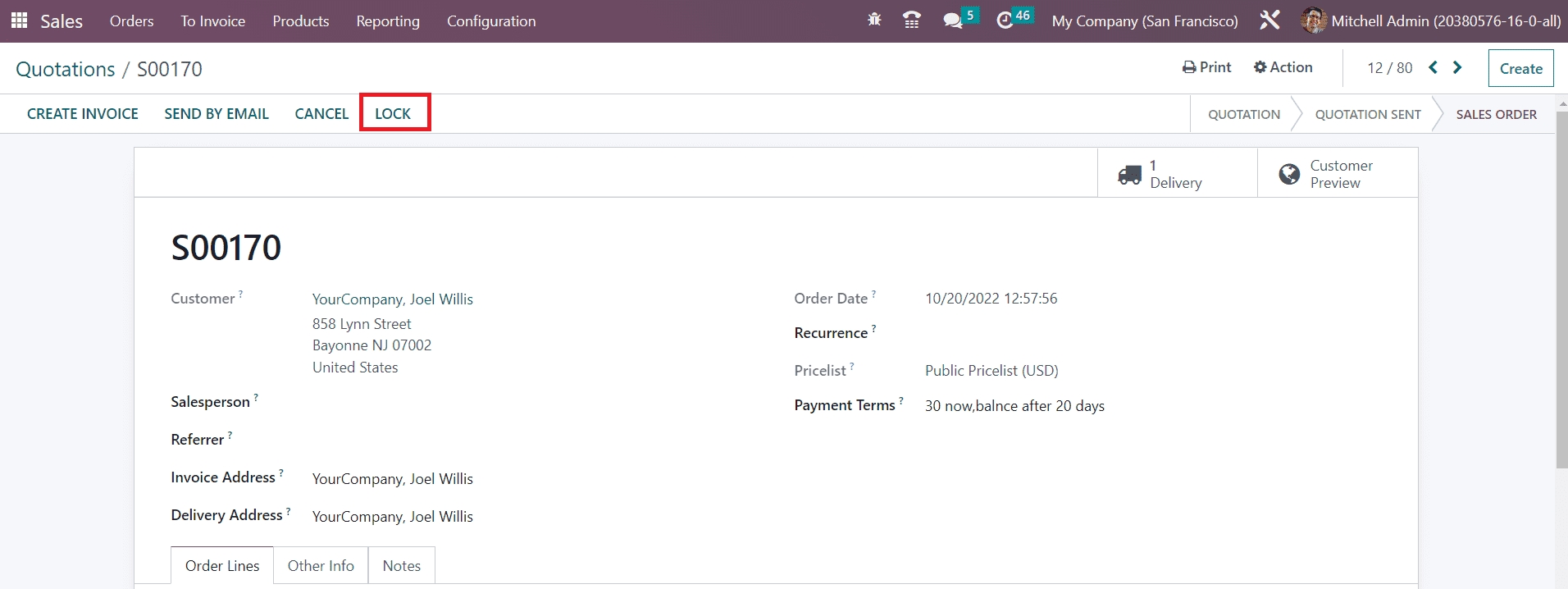Open the Reporting menu

(387, 21)
